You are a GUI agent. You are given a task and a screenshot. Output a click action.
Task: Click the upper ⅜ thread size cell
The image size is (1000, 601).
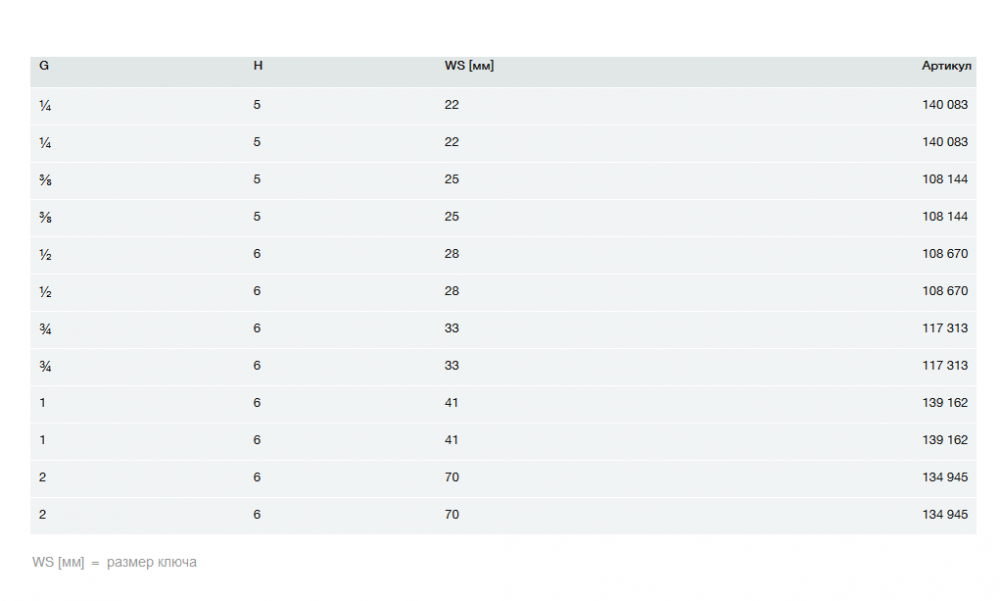tap(45, 180)
